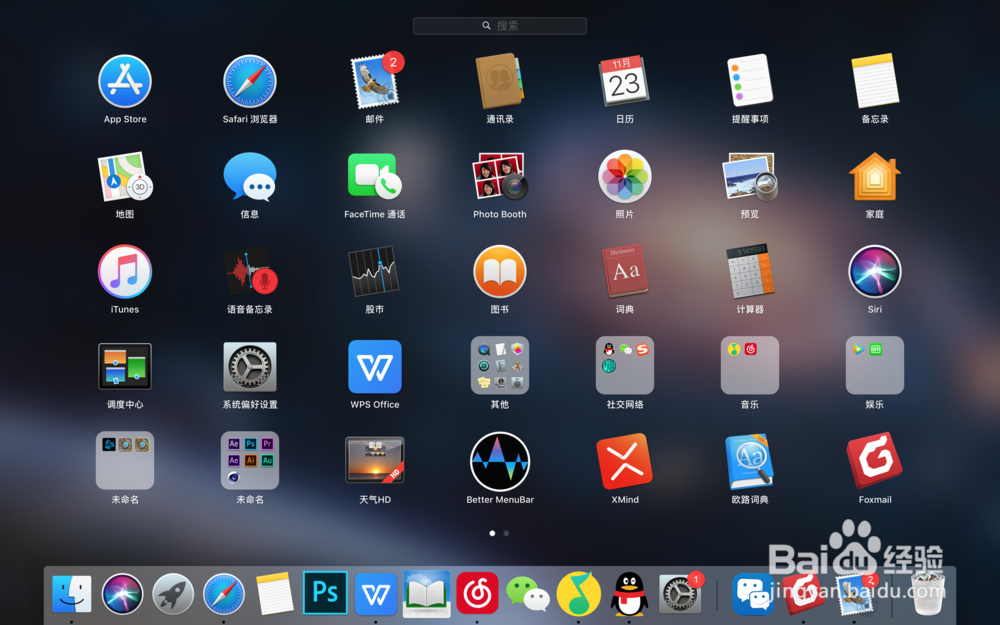Open App Store from Launchpad
Screen dimensions: 1000x625
tap(125, 81)
